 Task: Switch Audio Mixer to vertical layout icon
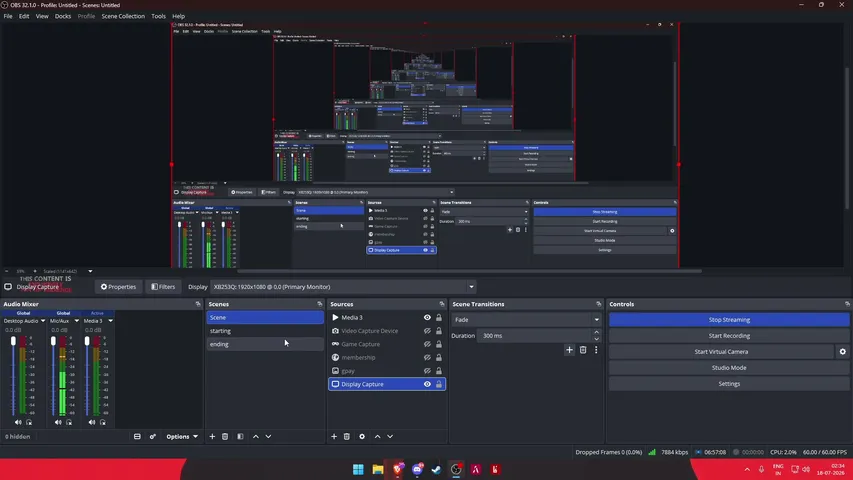point(137,436)
